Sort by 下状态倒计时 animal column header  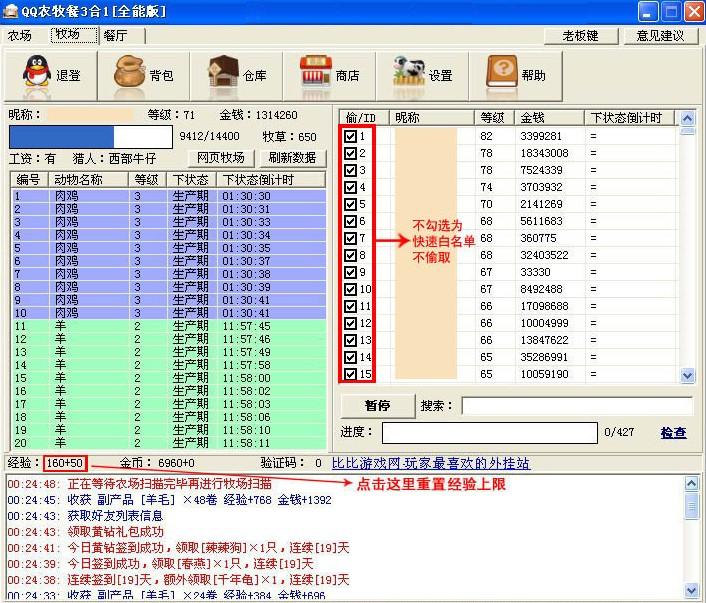pyautogui.click(x=271, y=180)
